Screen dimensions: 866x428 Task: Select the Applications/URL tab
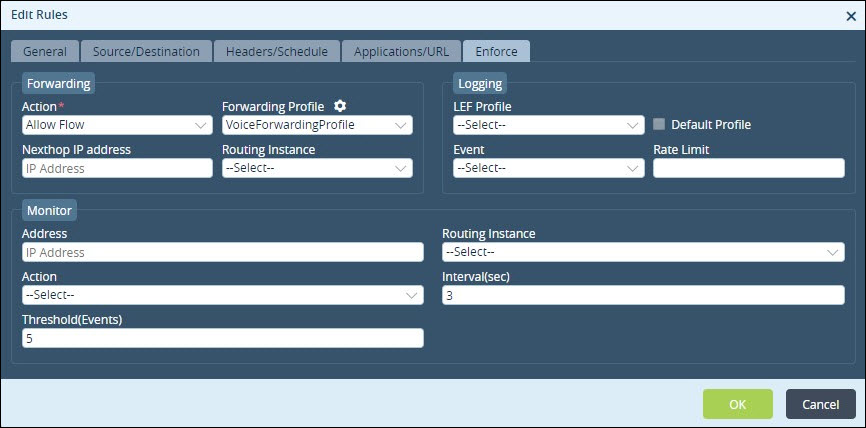coord(401,51)
